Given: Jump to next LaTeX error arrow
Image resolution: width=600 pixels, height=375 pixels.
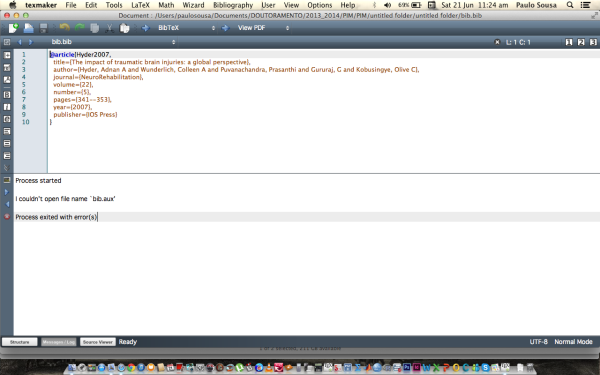Looking at the screenshot, I should pos(7,192).
